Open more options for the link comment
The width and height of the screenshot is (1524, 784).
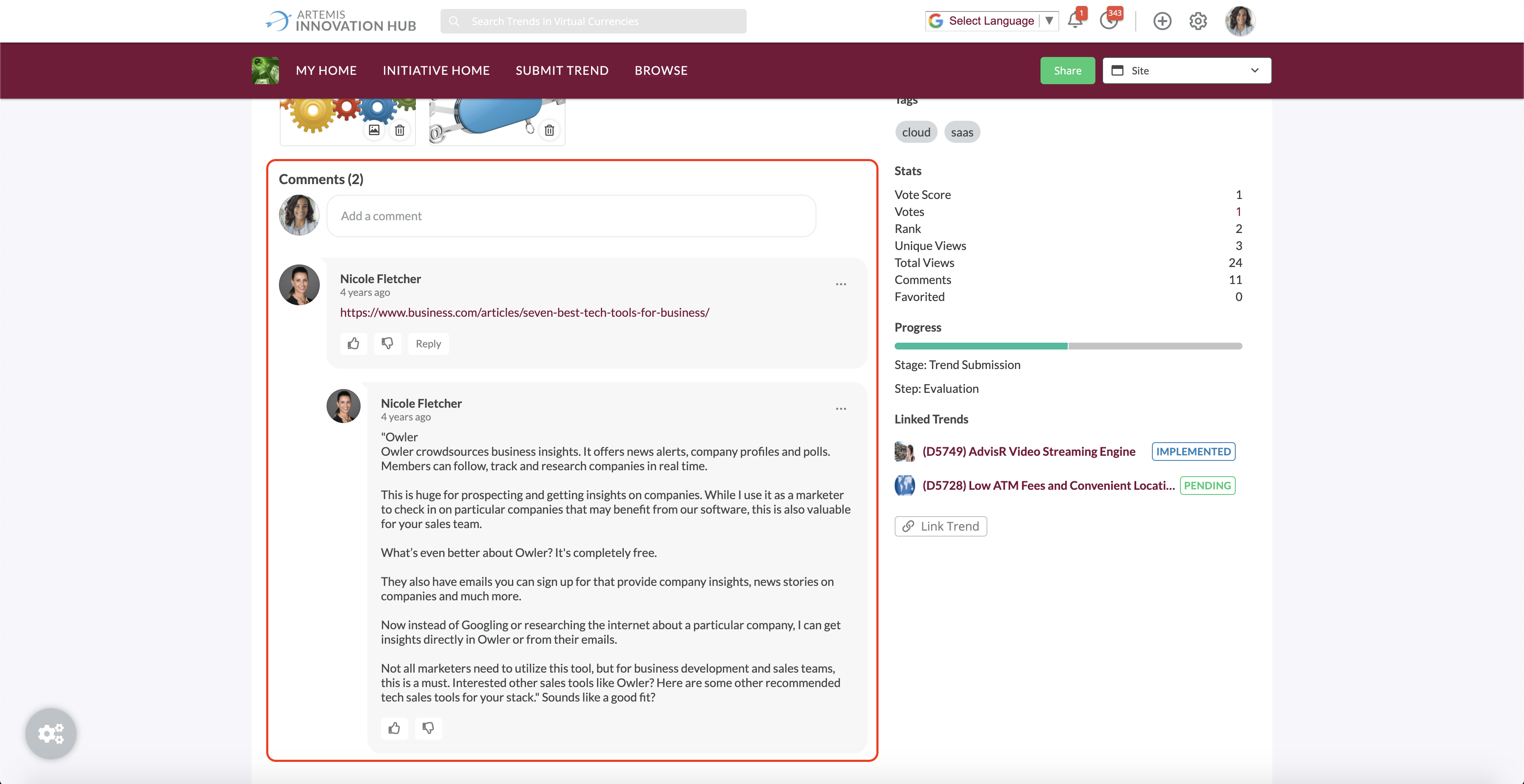tap(841, 284)
